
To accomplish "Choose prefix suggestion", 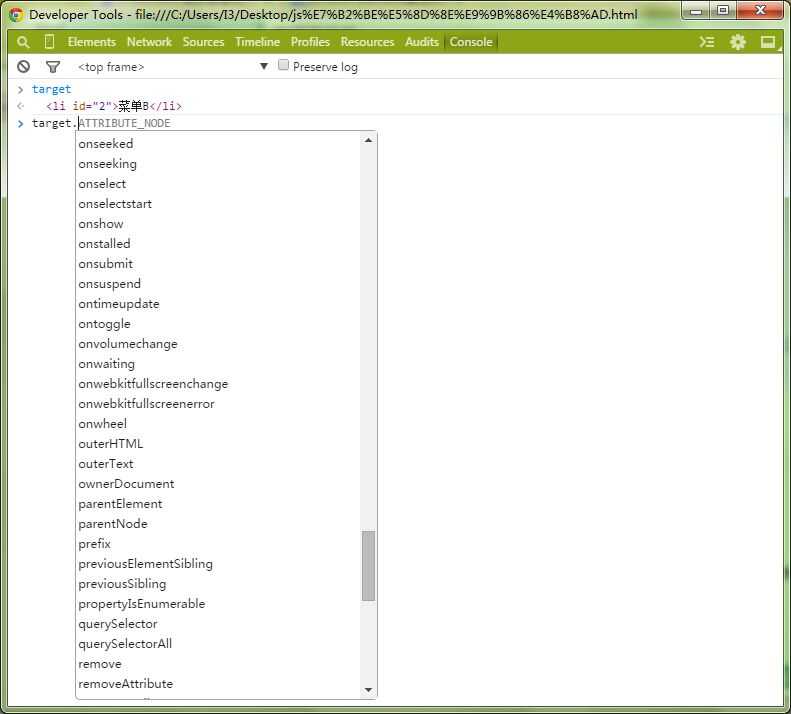I will coord(94,544).
